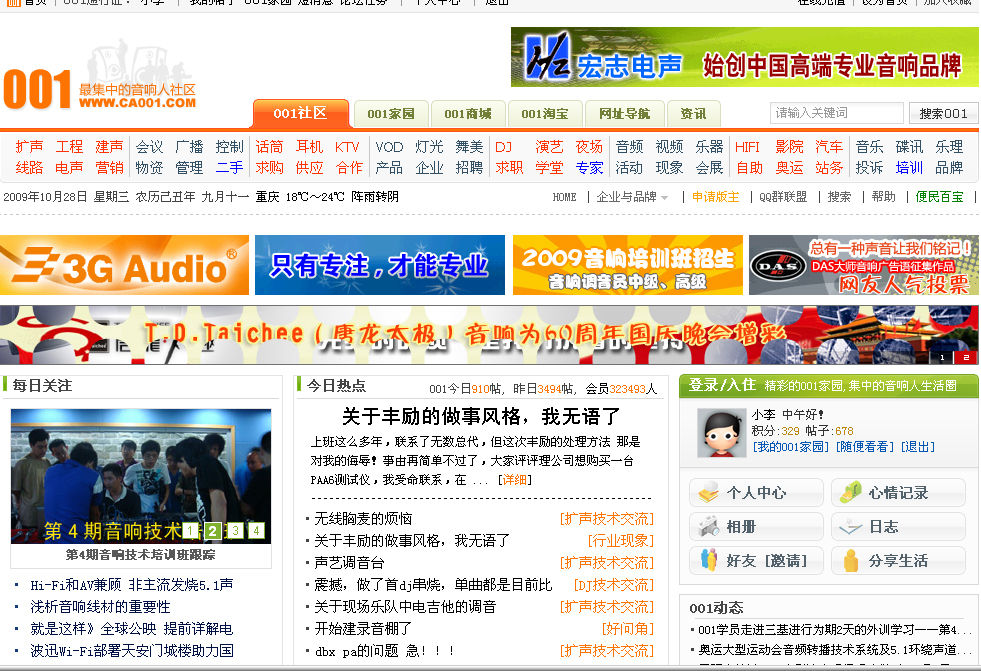Image resolution: width=981 pixels, height=671 pixels.
Task: Click the 搜索 link next to QQ群联盟
Action: click(x=839, y=197)
